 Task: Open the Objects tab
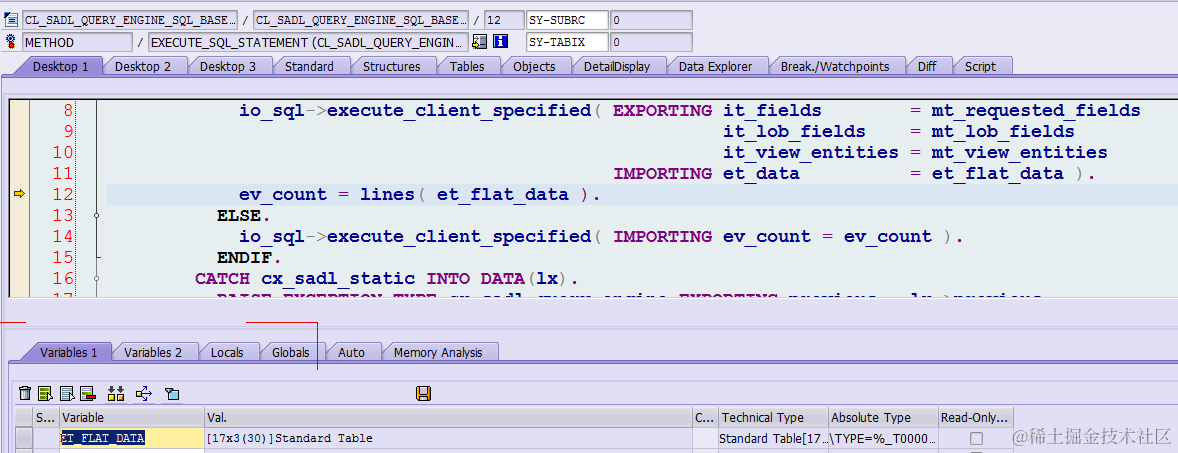click(x=534, y=66)
